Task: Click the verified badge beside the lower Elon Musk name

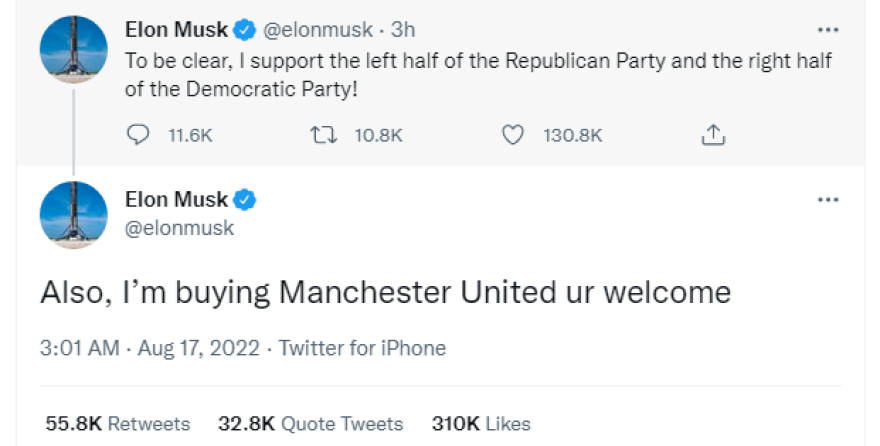Action: 246,199
